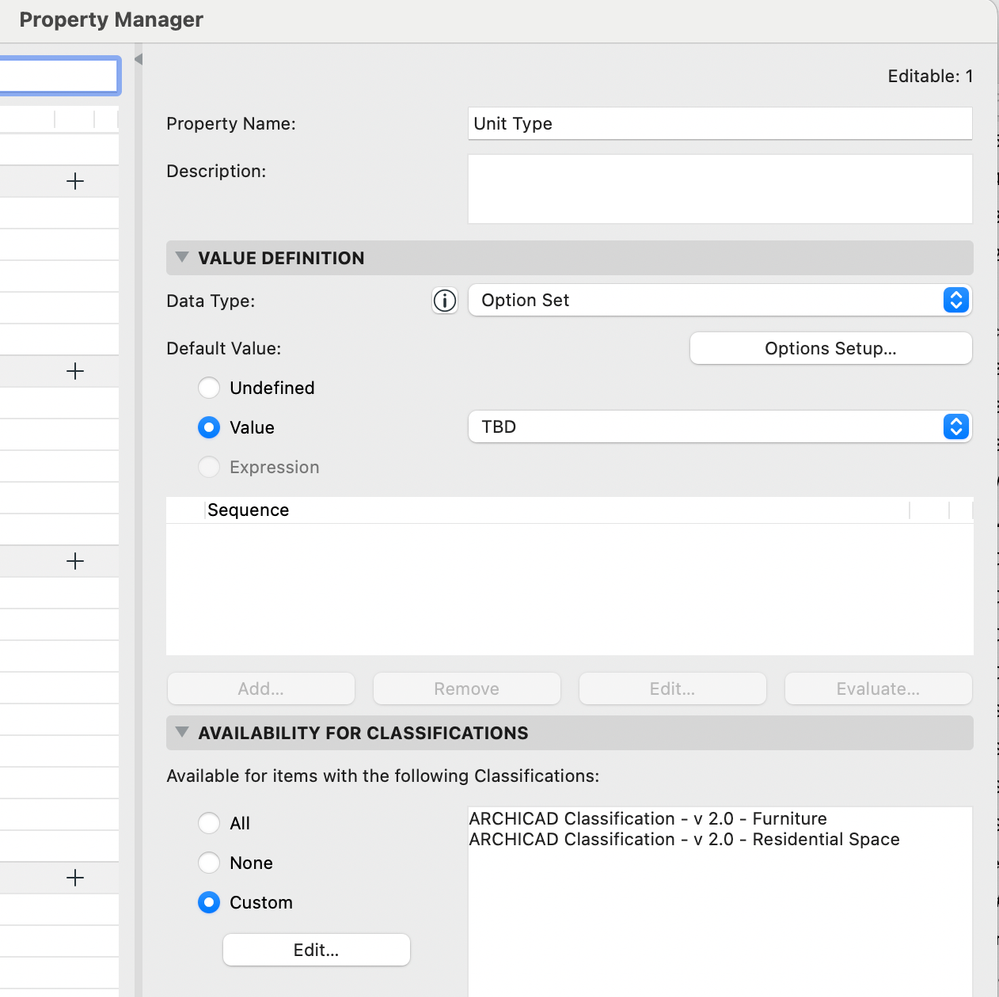Select the Undefined default value option

[209, 388]
